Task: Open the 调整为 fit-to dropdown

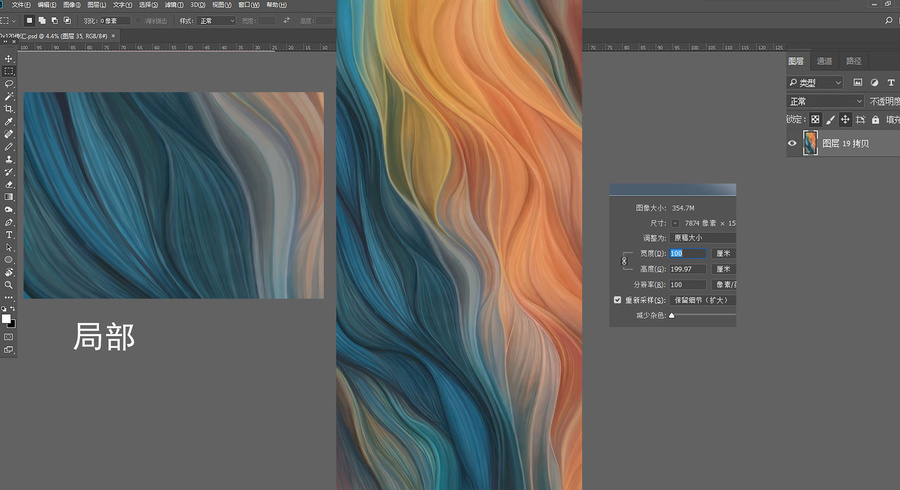Action: click(703, 238)
